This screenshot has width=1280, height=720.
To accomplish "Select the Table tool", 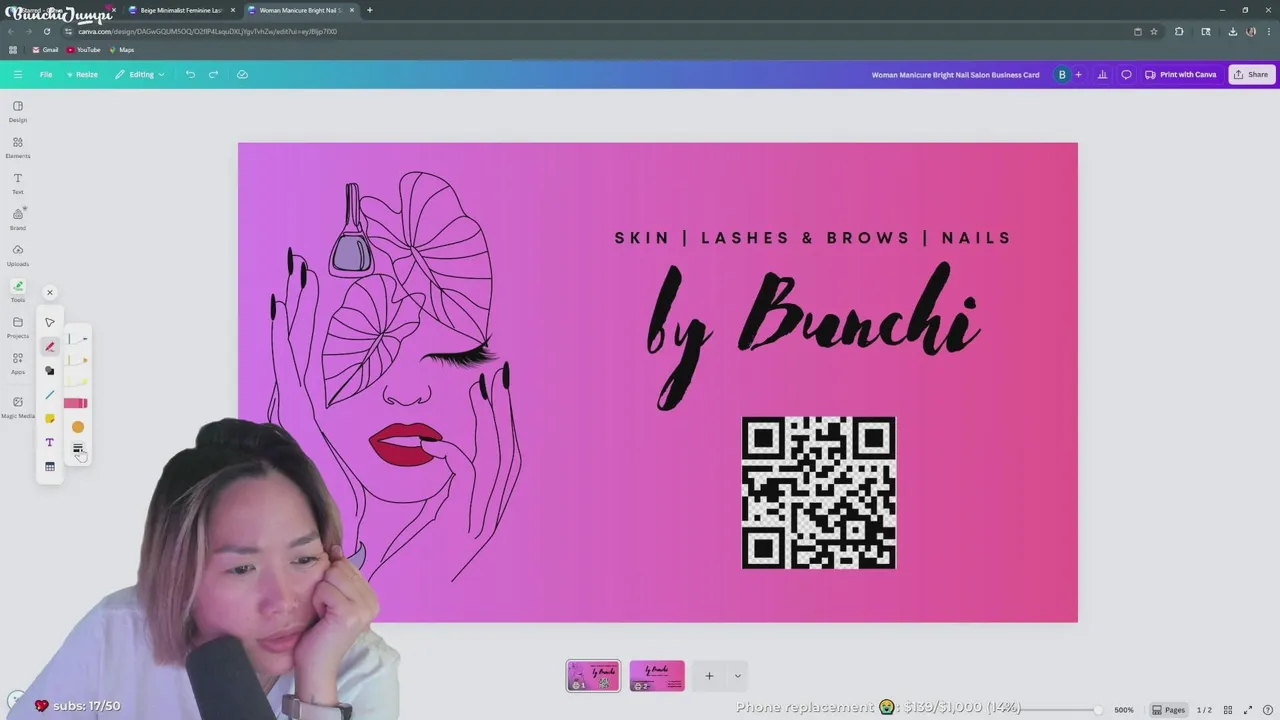I will pyautogui.click(x=50, y=467).
